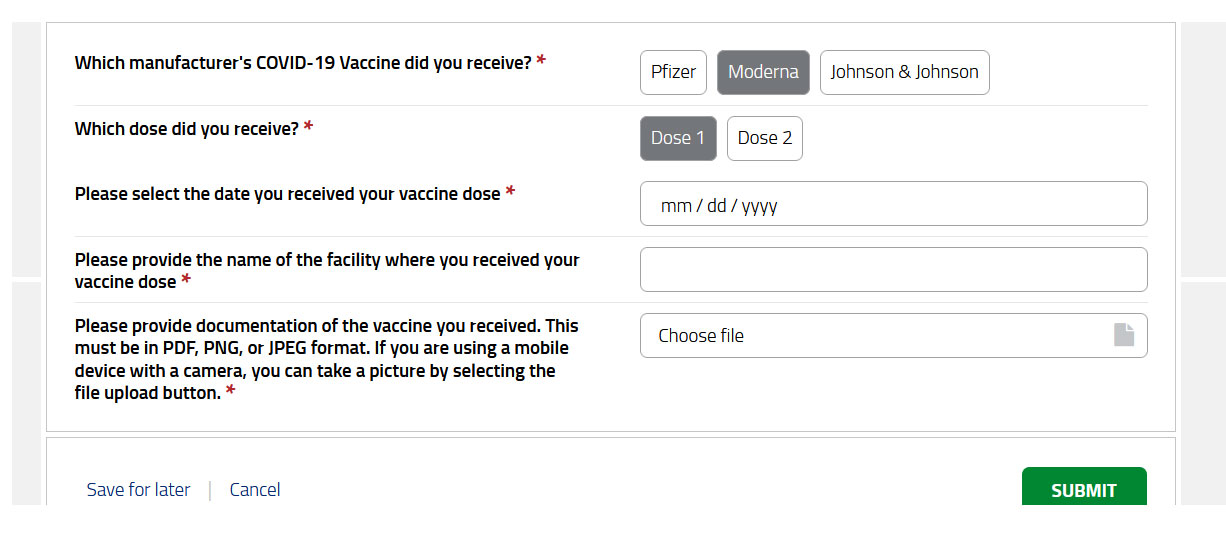Screen dimensions: 1226x552
Task: Click the vaccine dose date question label
Action: (287, 194)
